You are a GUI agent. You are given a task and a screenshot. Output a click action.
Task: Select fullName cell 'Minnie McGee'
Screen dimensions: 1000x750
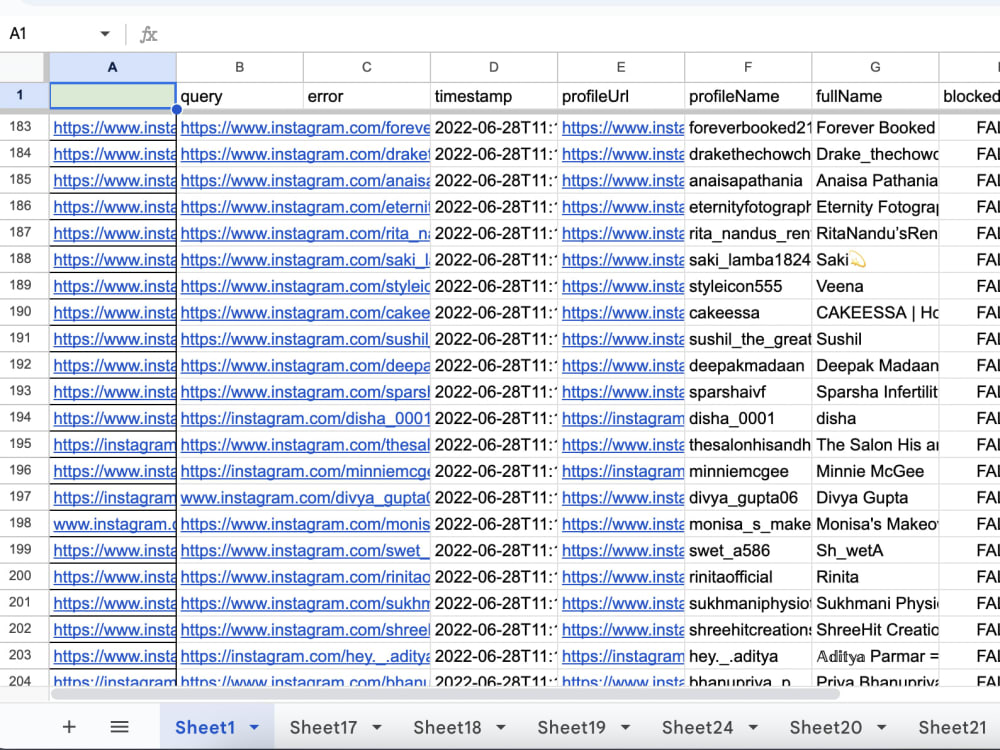[875, 471]
